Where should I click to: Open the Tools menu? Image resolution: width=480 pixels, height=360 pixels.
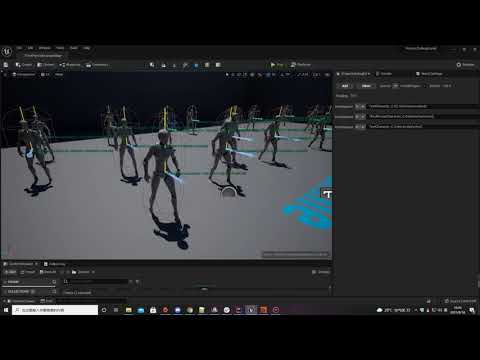[x=60, y=48]
